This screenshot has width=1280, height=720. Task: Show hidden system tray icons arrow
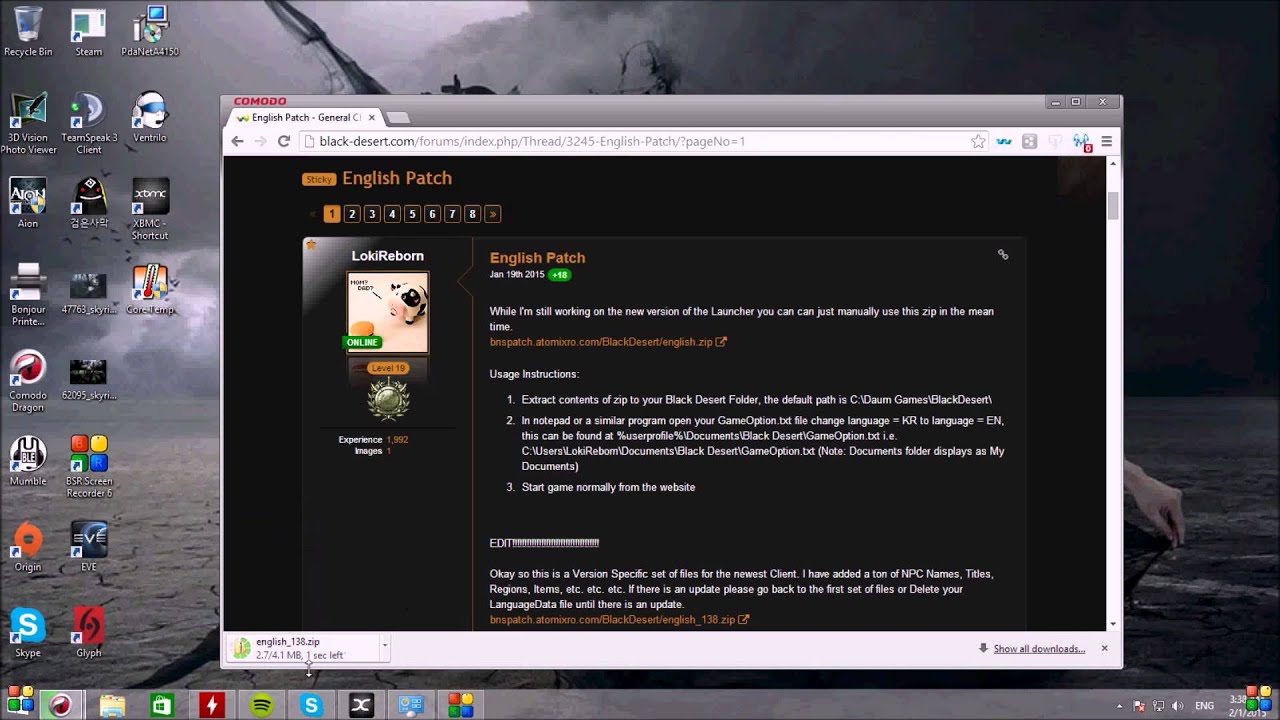[x=1120, y=706]
